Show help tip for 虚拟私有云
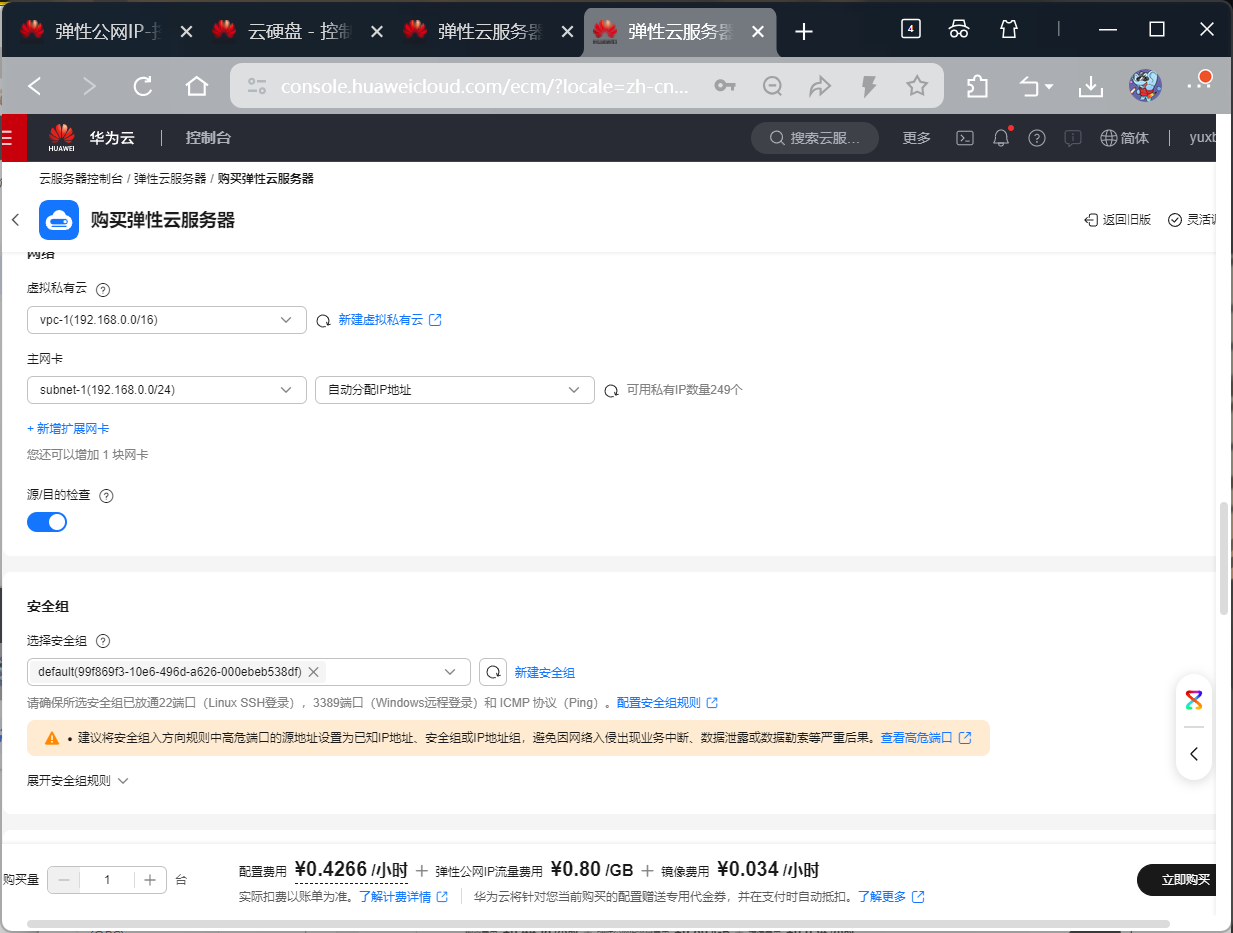Image resolution: width=1233 pixels, height=933 pixels. pos(102,289)
